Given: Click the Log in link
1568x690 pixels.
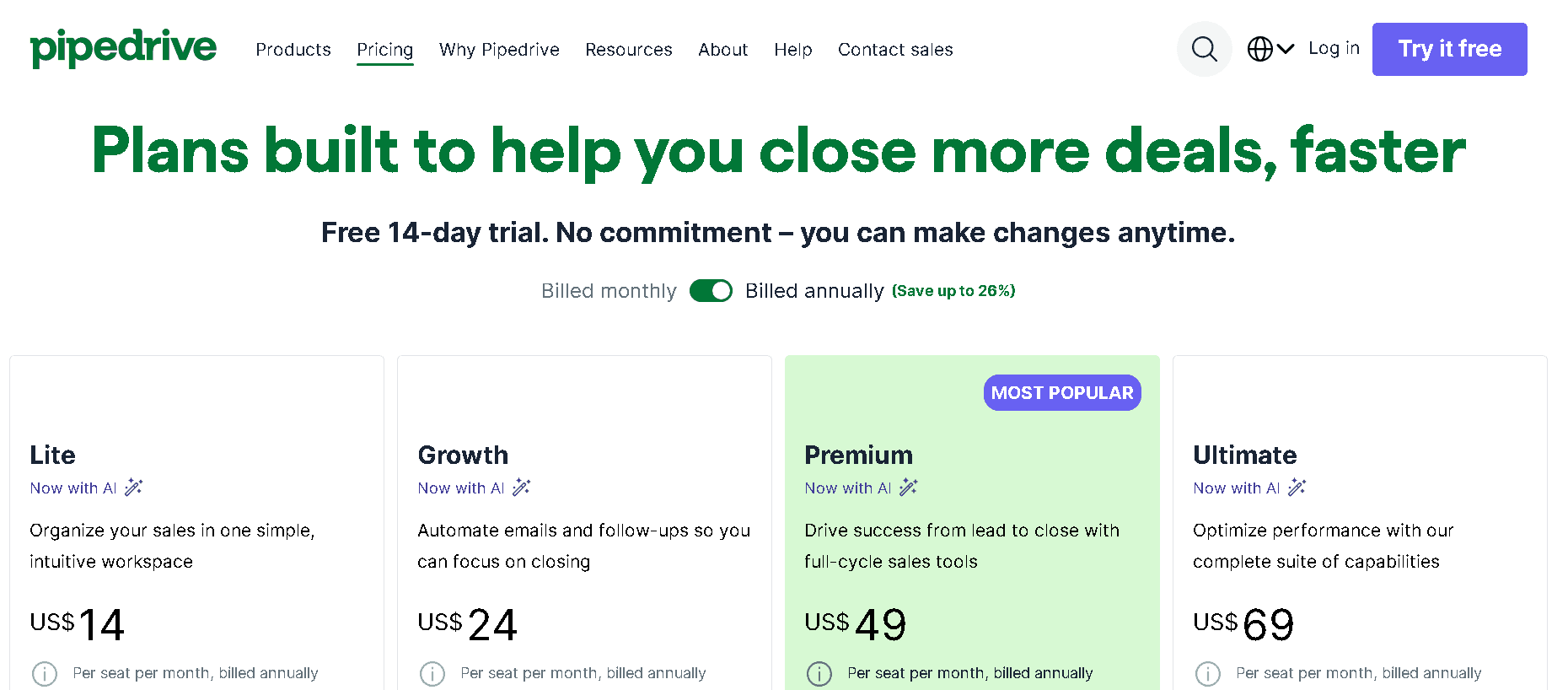Looking at the screenshot, I should coord(1334,49).
